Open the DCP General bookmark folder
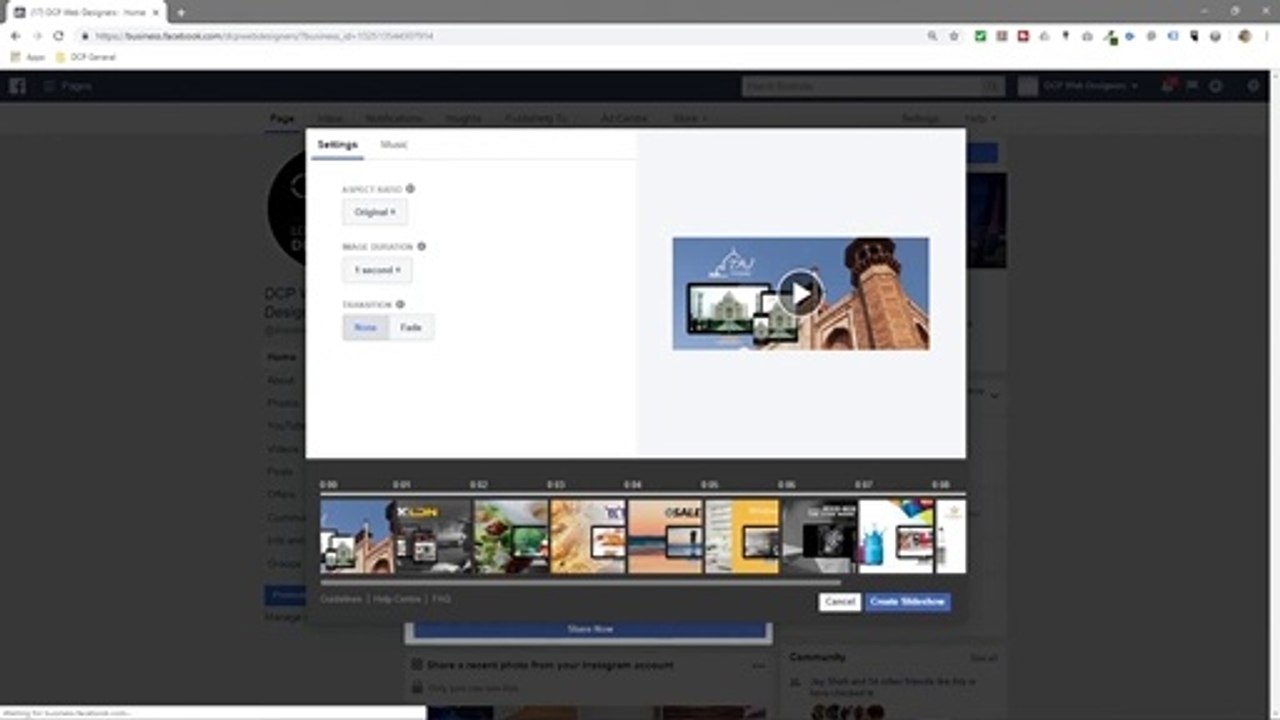Screen dimensions: 1280x720 coord(87,57)
